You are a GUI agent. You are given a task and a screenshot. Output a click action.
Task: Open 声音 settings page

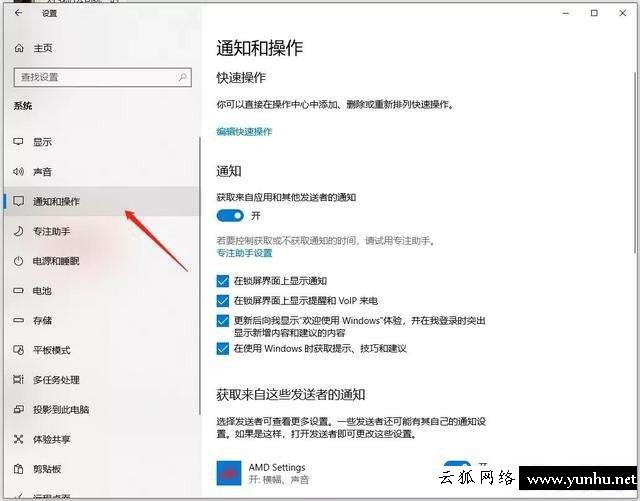coord(102,171)
